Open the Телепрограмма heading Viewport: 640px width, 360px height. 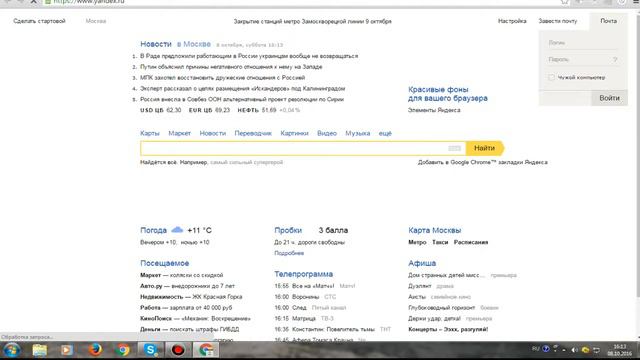(x=304, y=274)
